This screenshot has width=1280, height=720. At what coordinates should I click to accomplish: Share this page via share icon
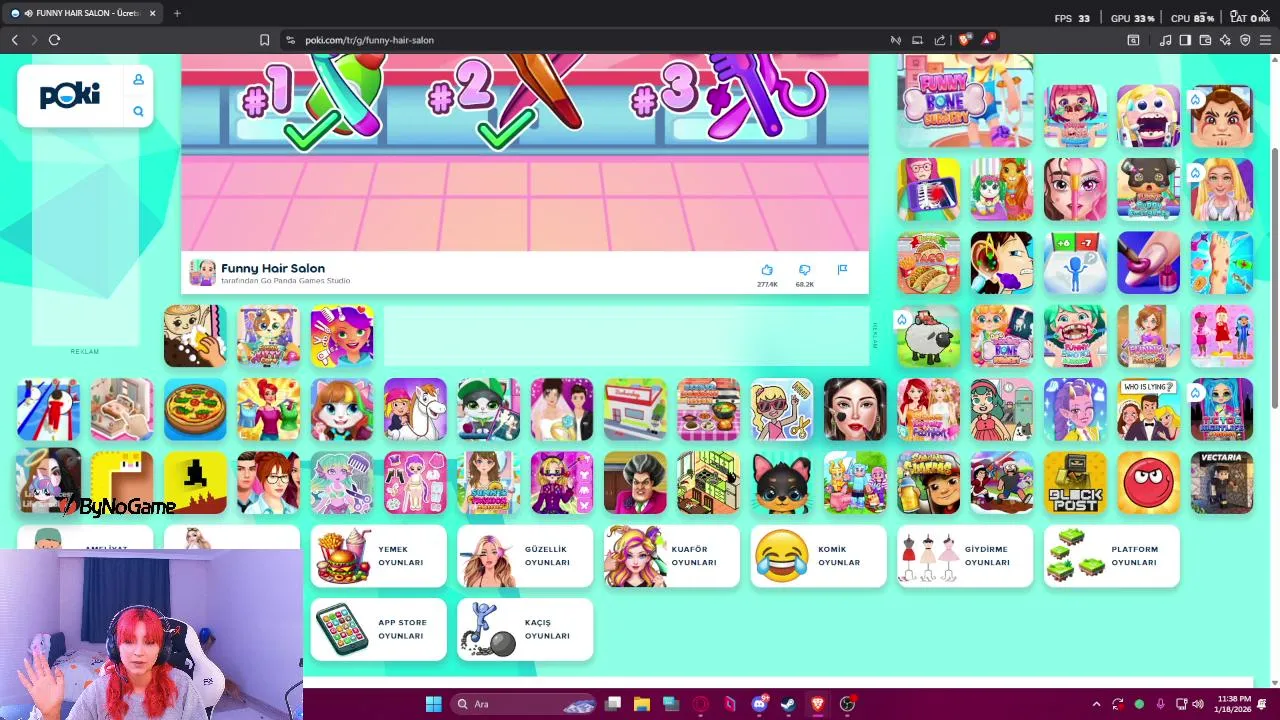pyautogui.click(x=940, y=40)
